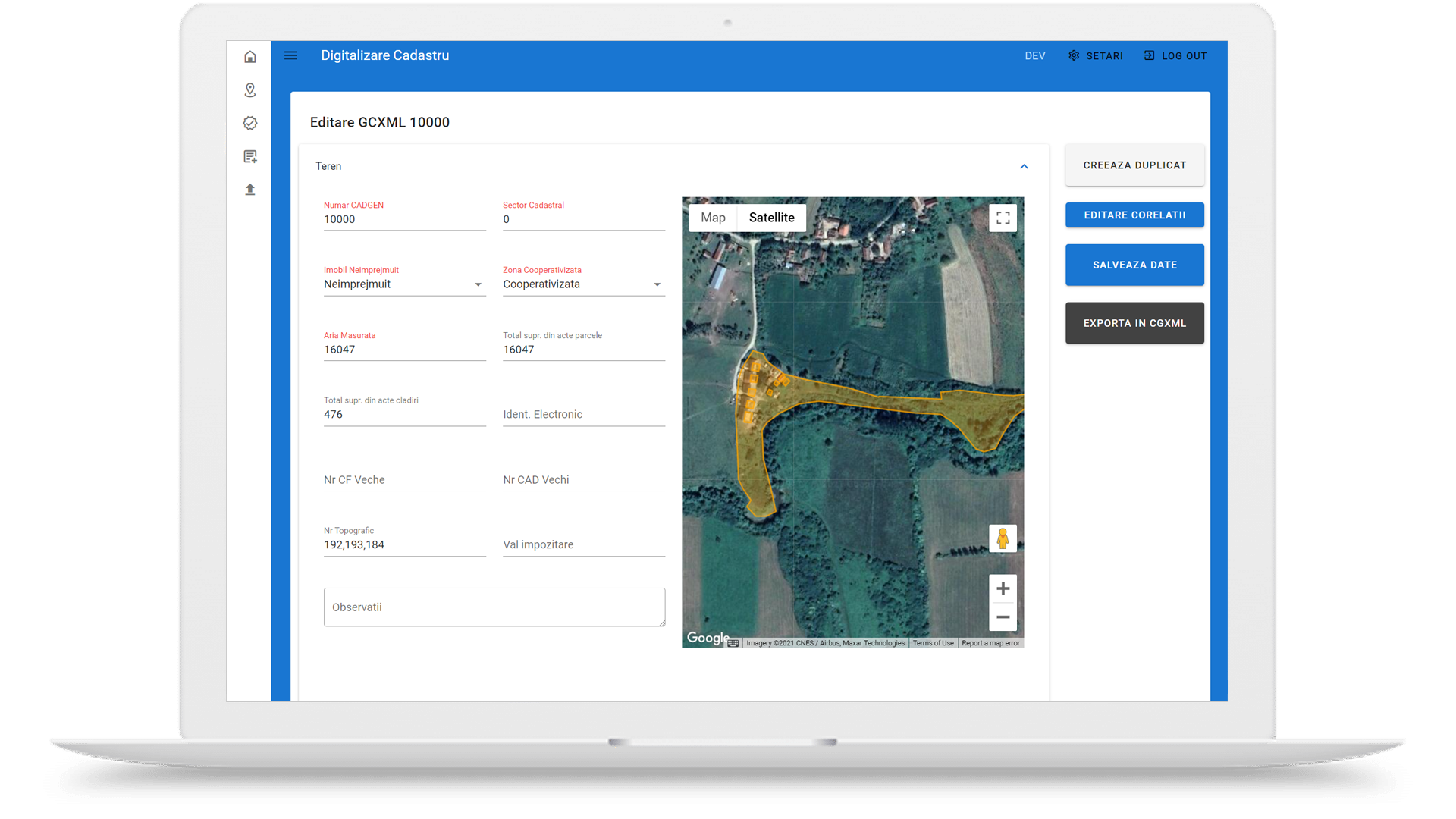Click the Salveaza Date button
This screenshot has height=819, width=1456.
click(1134, 265)
